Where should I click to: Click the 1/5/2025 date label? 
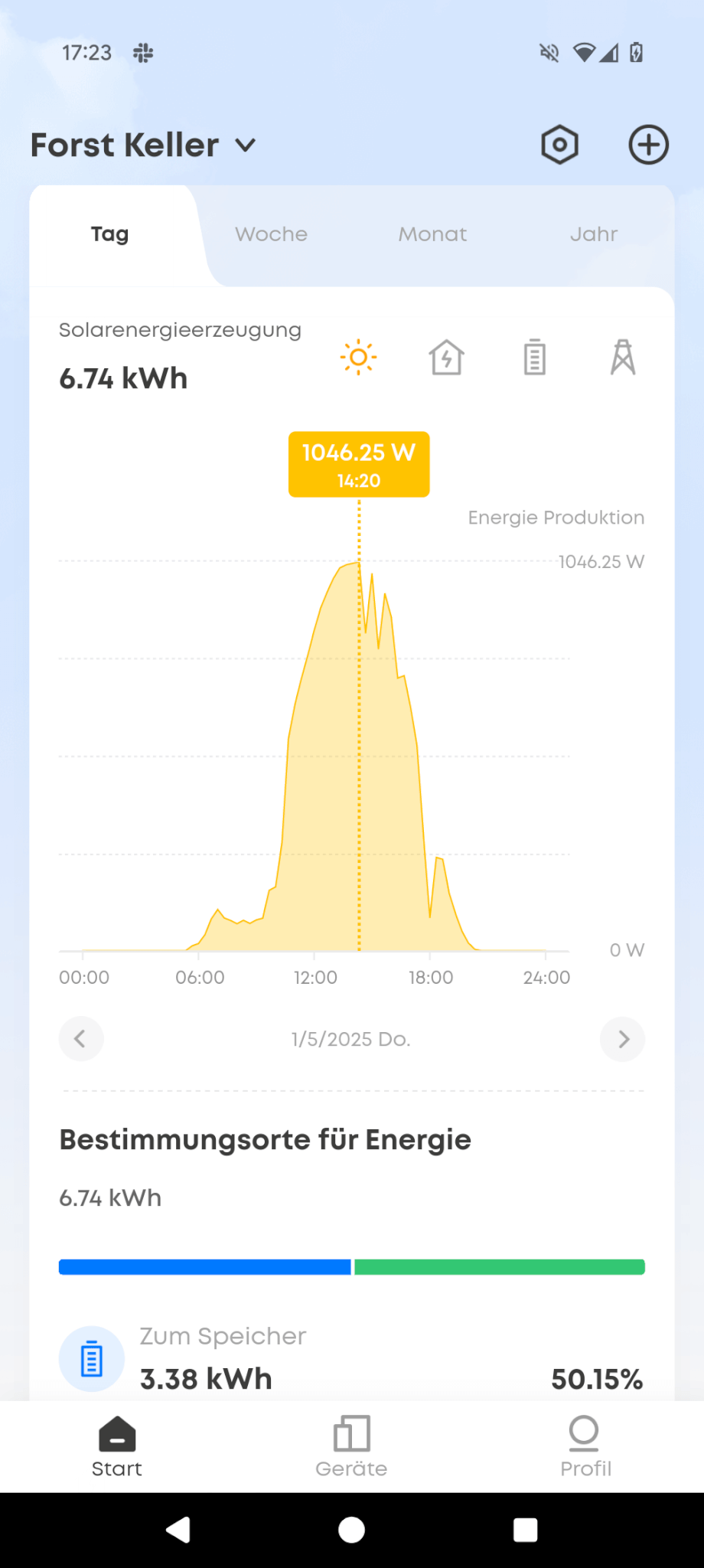(351, 1039)
